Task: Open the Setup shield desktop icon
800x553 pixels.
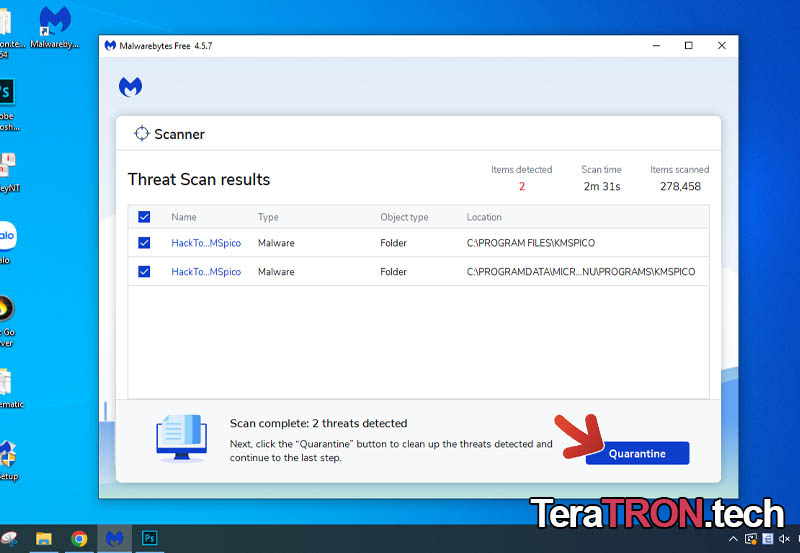Action: [8, 460]
